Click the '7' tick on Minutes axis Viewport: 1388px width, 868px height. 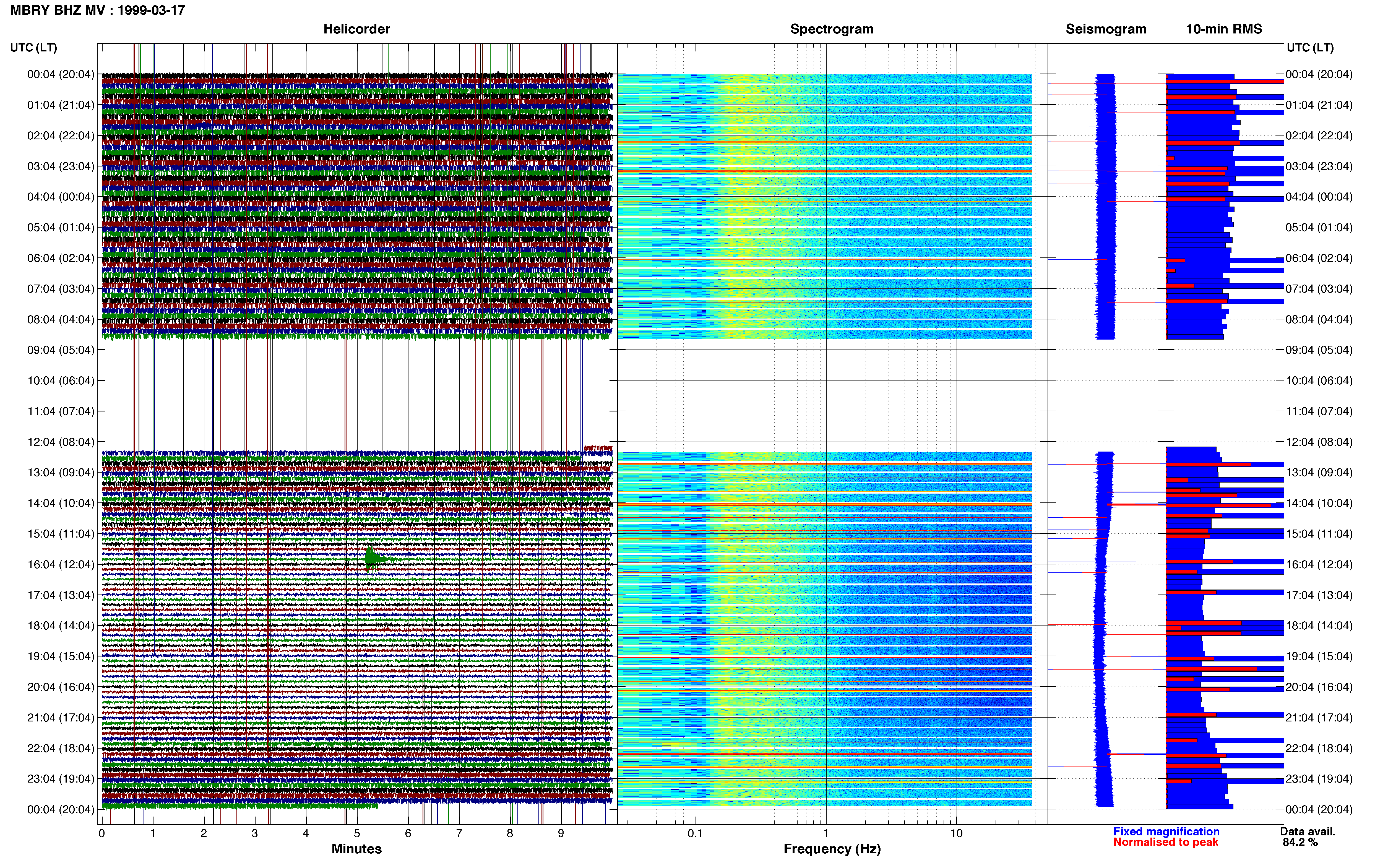(x=459, y=833)
